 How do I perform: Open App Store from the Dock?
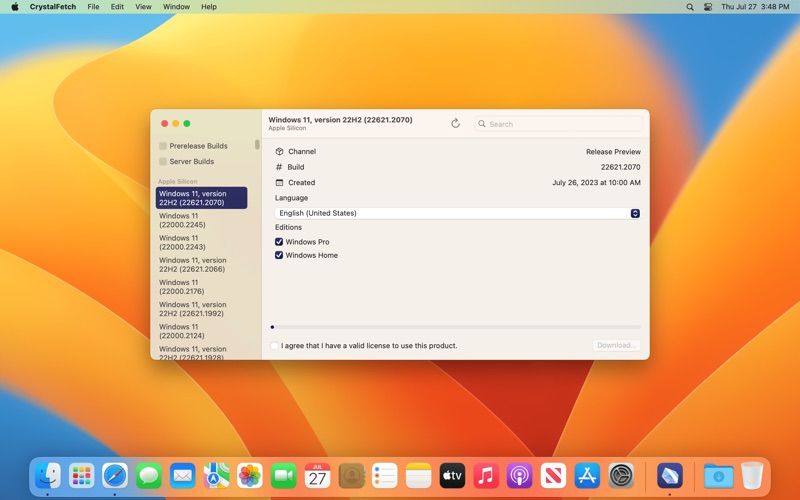(587, 476)
